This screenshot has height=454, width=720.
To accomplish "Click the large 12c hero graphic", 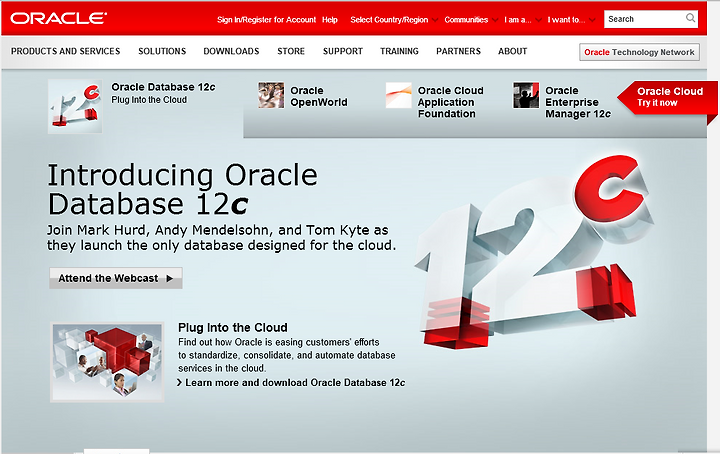I will (x=533, y=252).
